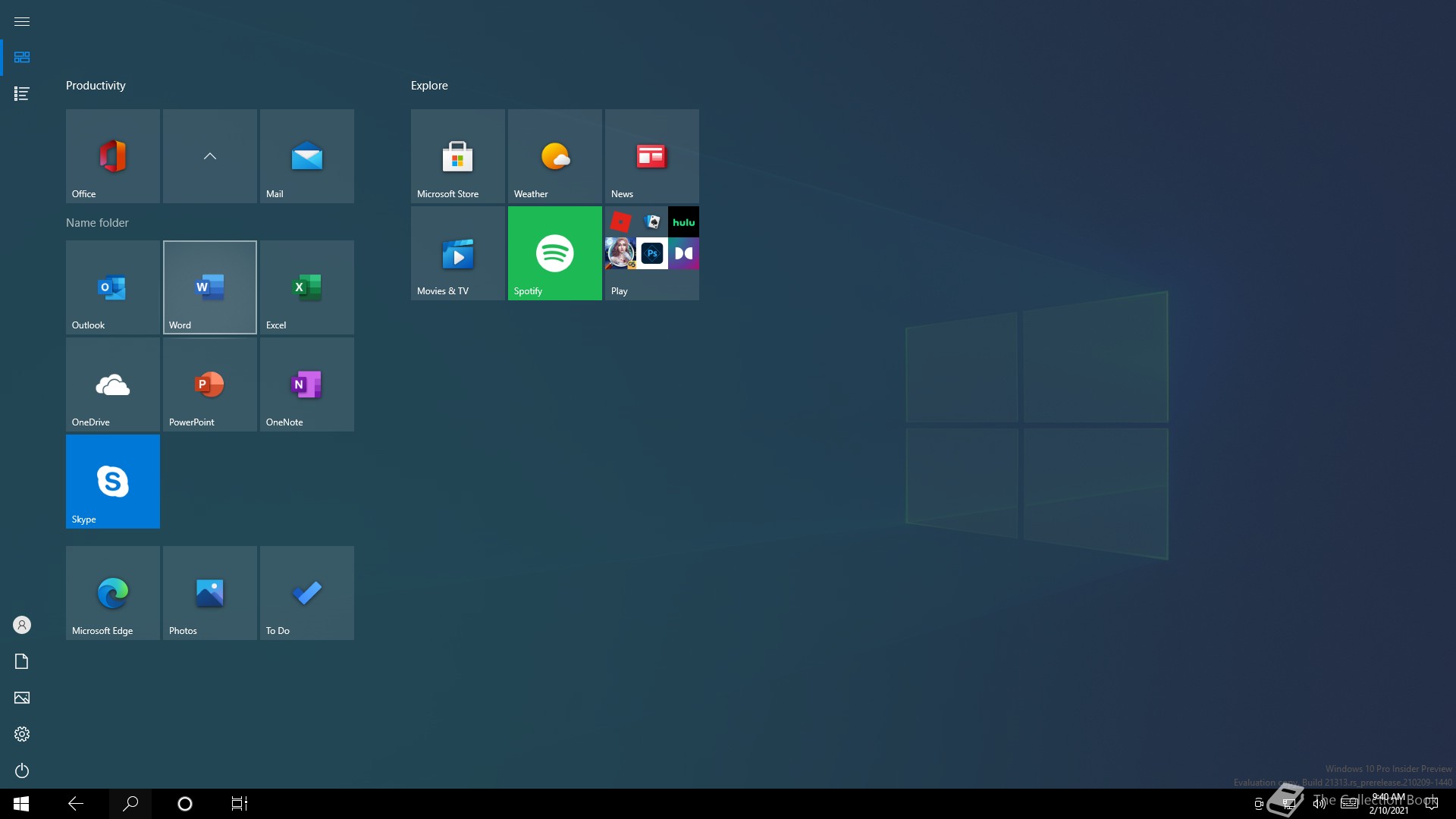Open the To Do tile
The height and width of the screenshot is (819, 1456).
click(307, 593)
